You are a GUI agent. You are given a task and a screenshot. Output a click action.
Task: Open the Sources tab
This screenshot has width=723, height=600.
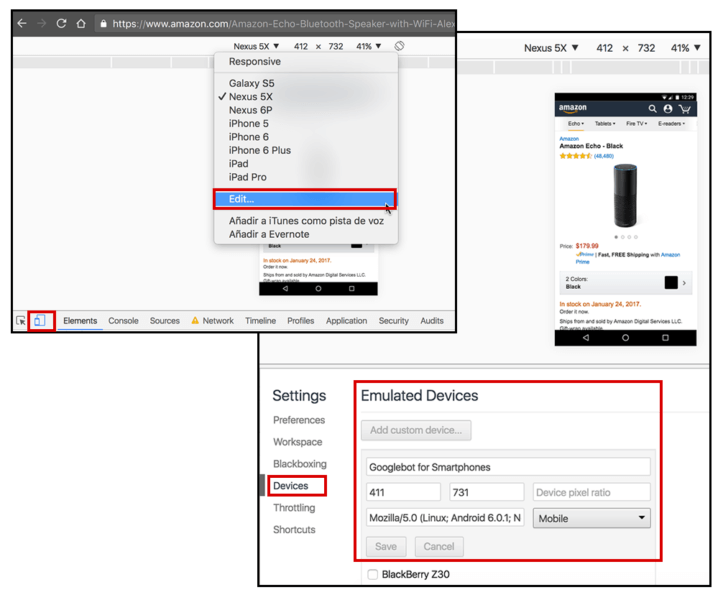tap(165, 321)
